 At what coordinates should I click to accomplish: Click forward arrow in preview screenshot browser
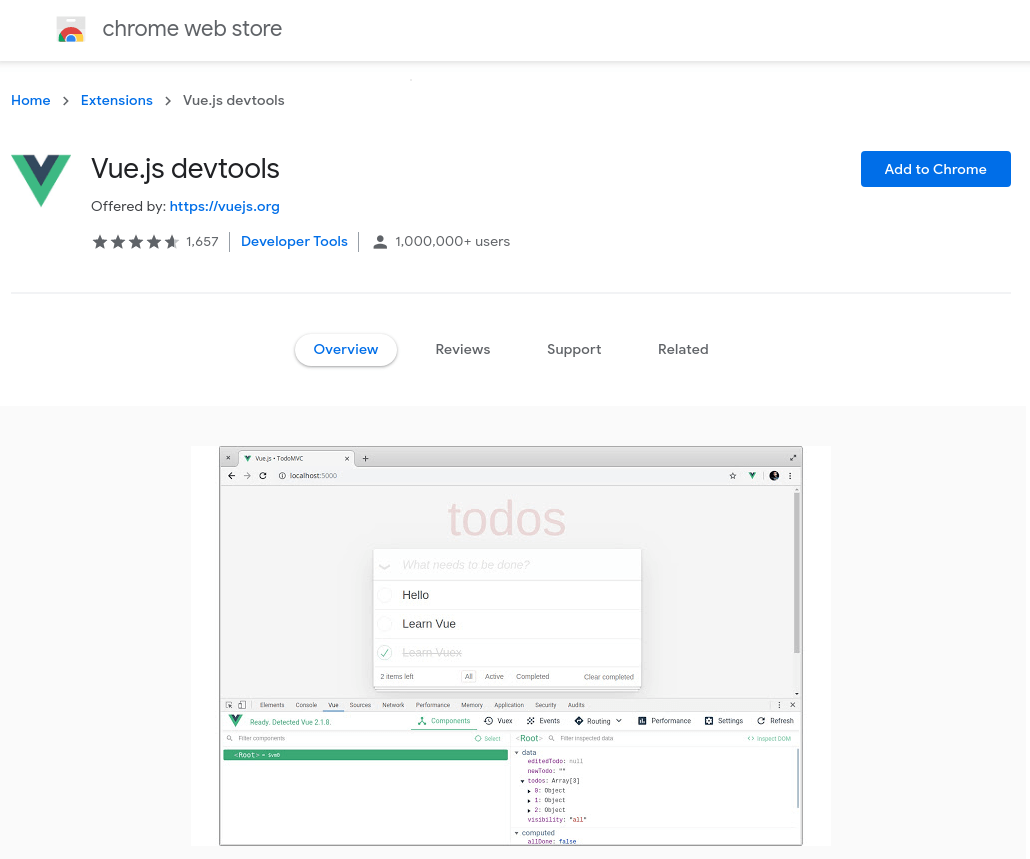tap(247, 475)
